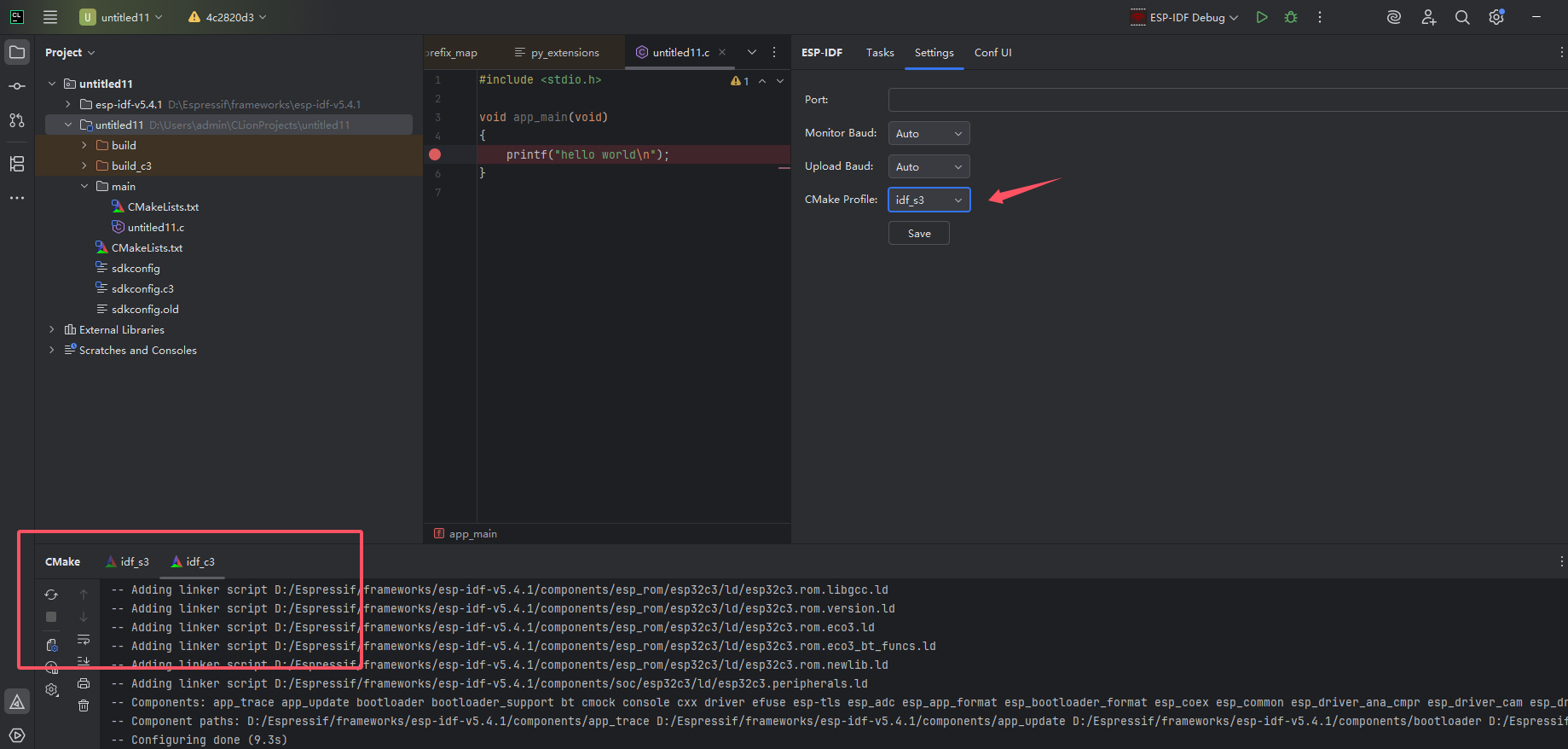Clear all CMake output with trash icon
Viewport: 1568px width, 749px height.
(x=84, y=705)
